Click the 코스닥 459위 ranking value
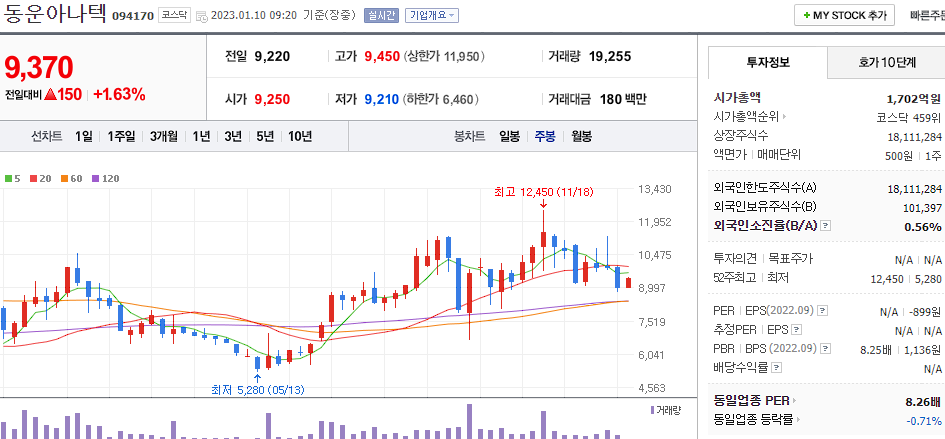Viewport: 945px width, 439px height. [909, 117]
